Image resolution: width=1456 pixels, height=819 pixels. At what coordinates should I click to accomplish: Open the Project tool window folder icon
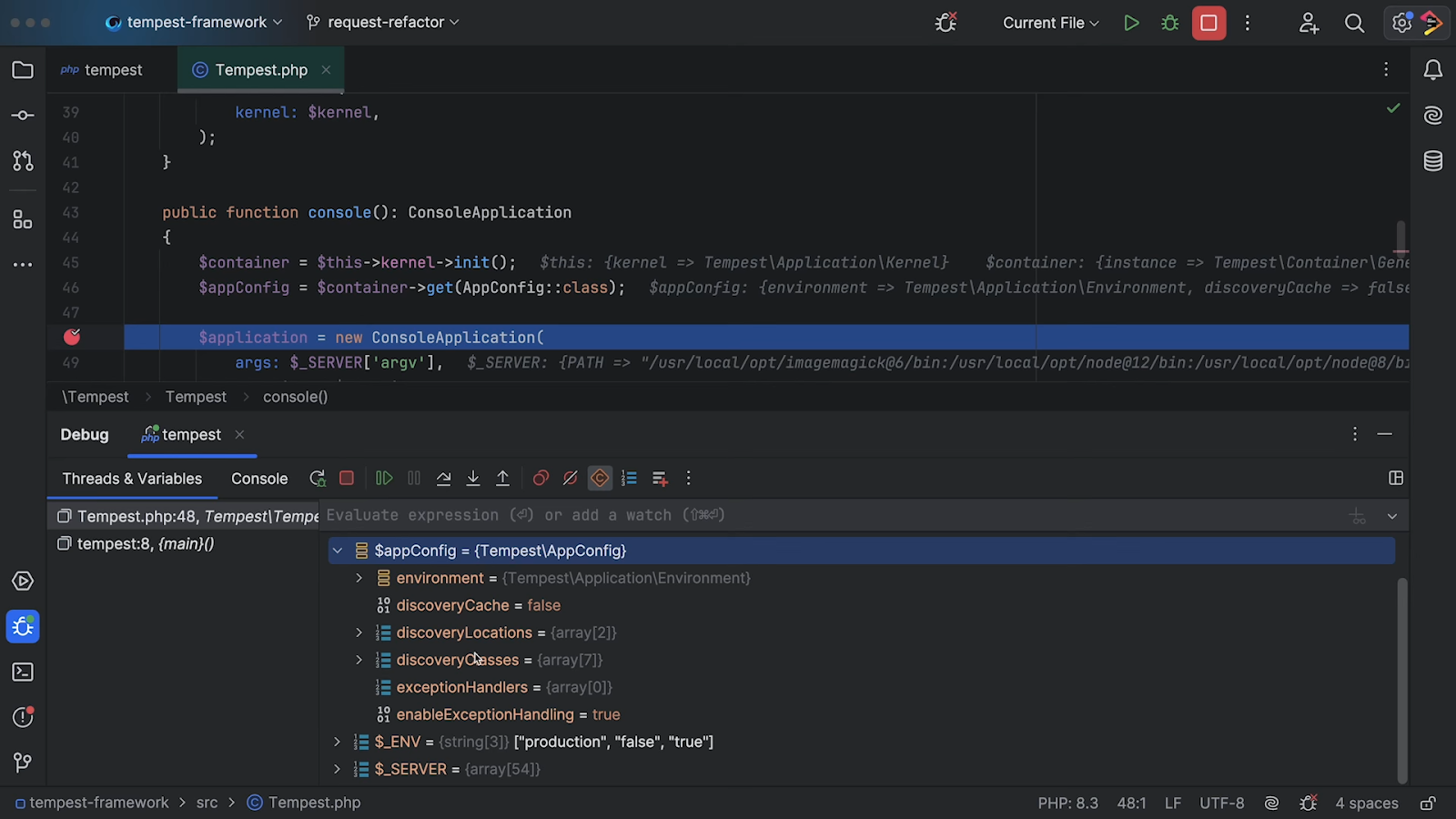pos(23,70)
